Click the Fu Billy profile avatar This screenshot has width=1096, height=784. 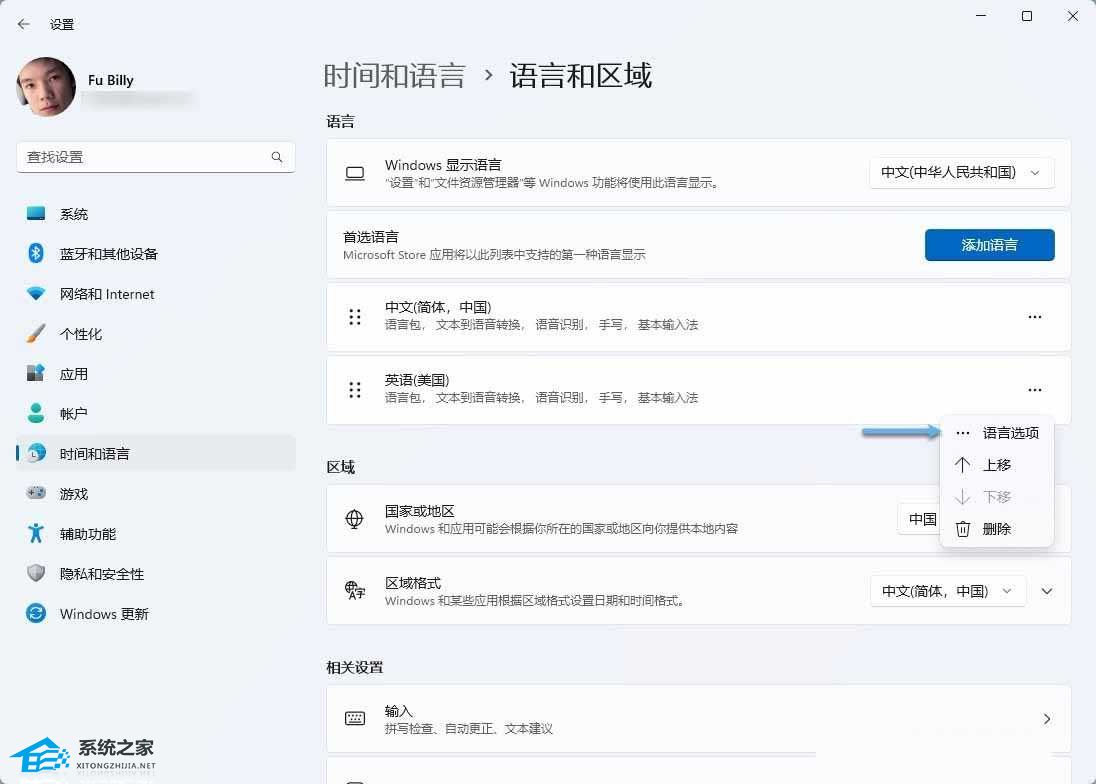pos(46,87)
